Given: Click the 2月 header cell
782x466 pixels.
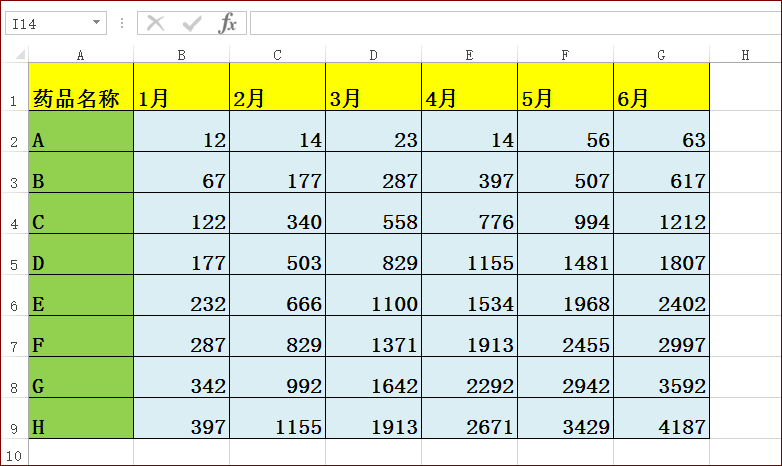Looking at the screenshot, I should [x=277, y=87].
